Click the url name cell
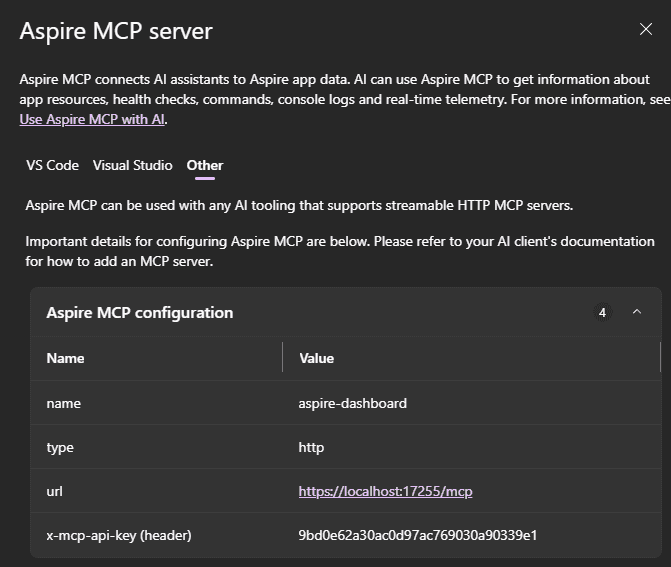Image resolution: width=671 pixels, height=567 pixels. (55, 492)
